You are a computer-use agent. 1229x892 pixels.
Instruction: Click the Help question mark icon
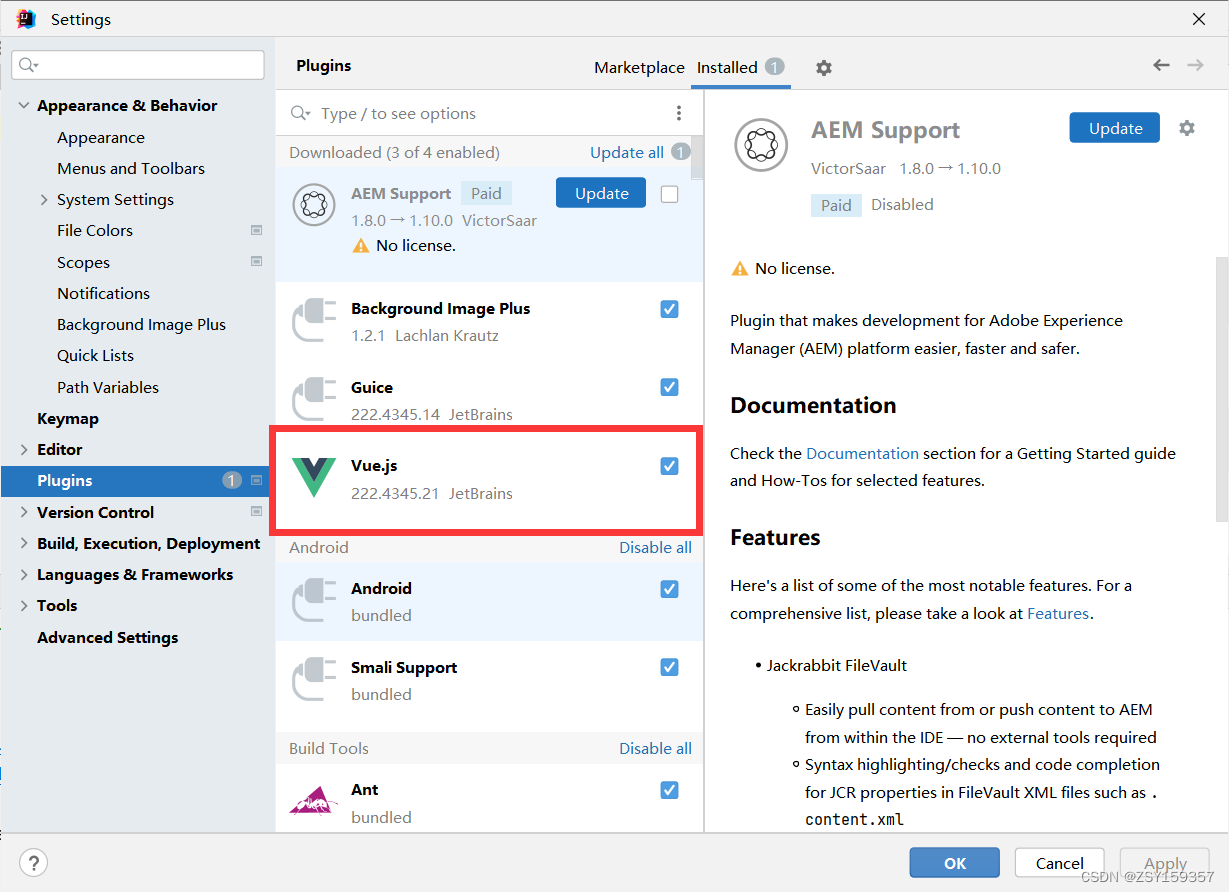click(x=33, y=862)
